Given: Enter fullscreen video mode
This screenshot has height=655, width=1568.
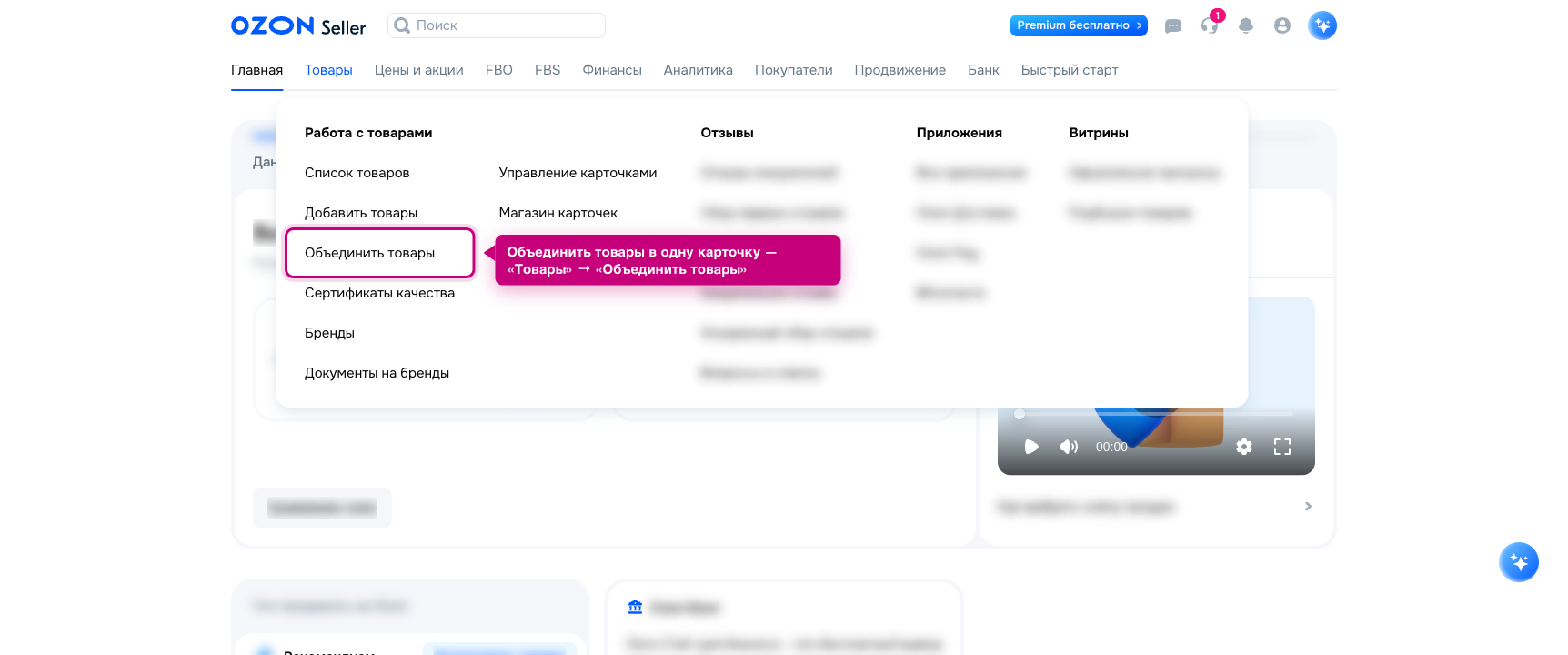Looking at the screenshot, I should pyautogui.click(x=1282, y=447).
